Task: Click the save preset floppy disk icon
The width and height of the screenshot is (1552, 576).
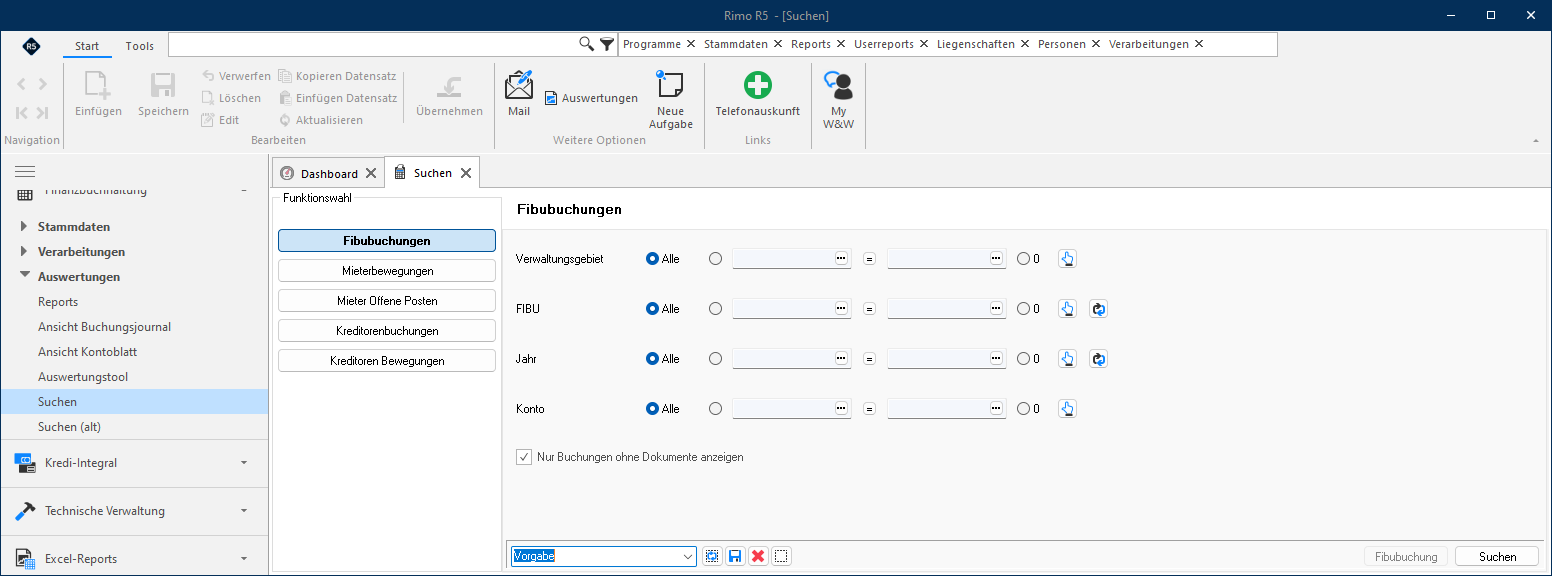Action: (735, 556)
